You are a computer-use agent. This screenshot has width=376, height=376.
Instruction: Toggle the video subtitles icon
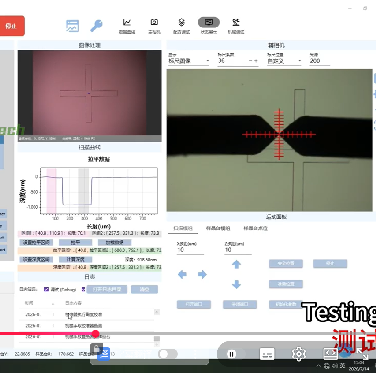[267, 354]
